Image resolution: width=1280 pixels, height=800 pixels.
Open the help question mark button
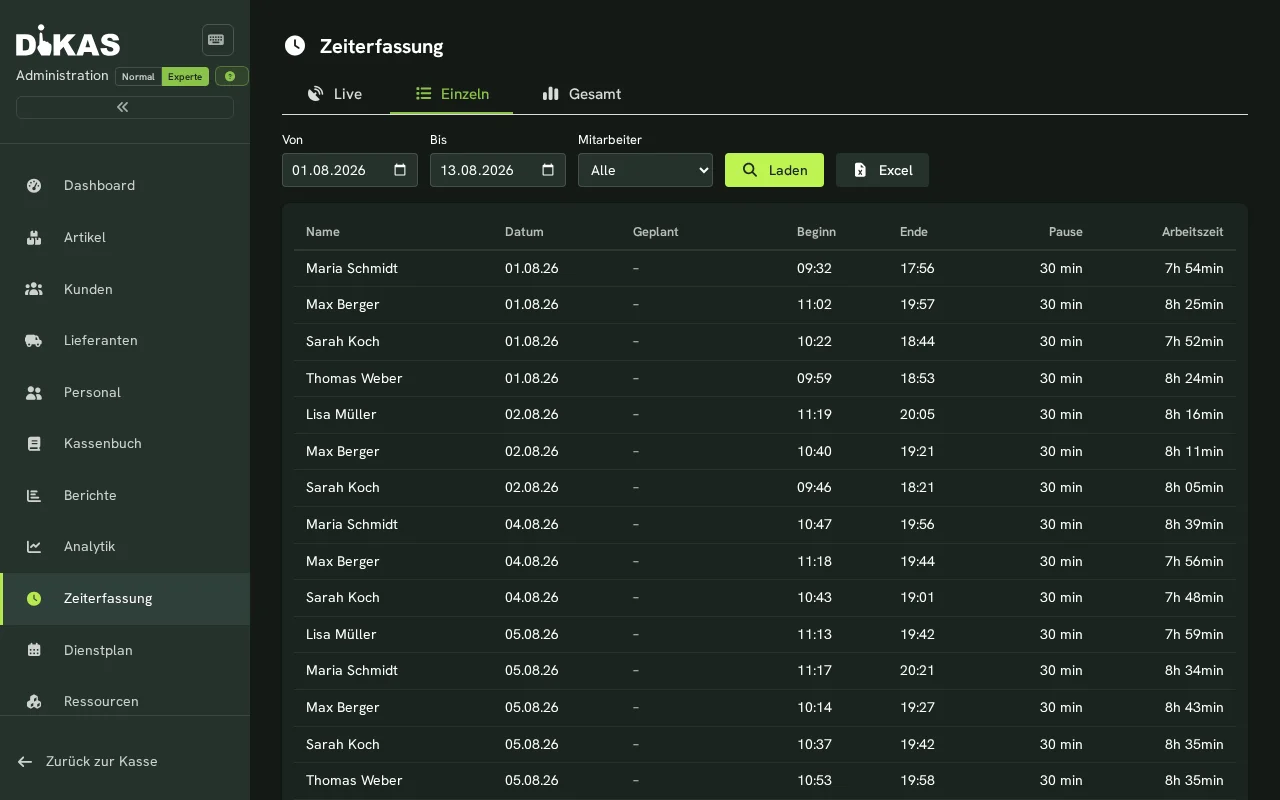coord(231,76)
